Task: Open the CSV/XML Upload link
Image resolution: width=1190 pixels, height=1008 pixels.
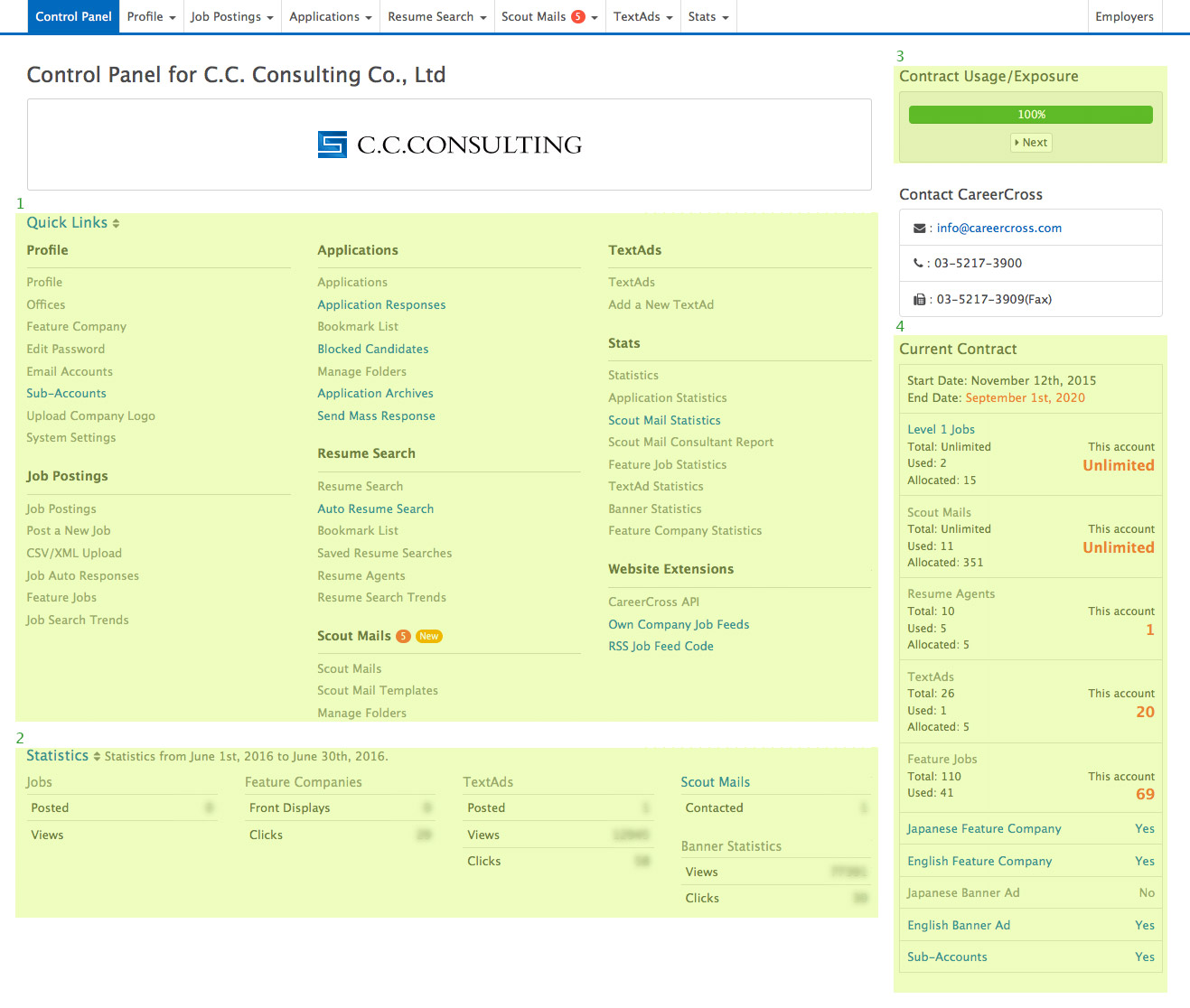Action: pyautogui.click(x=73, y=554)
